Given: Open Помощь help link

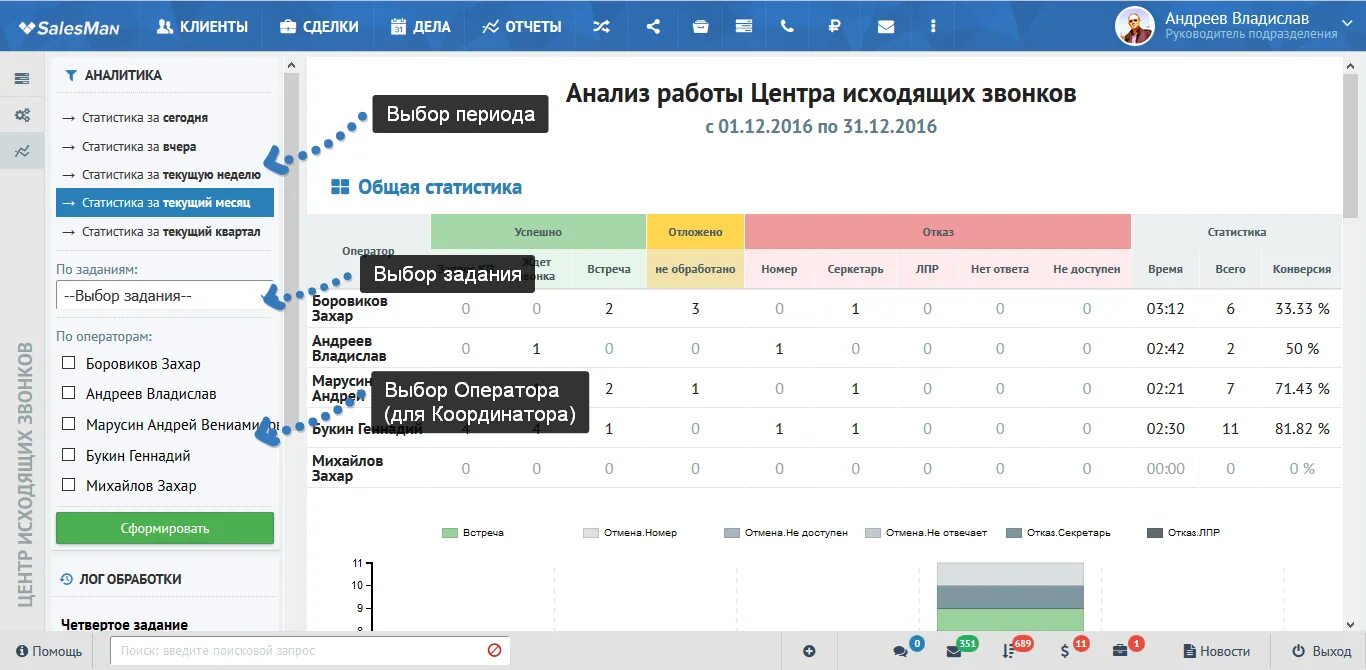Looking at the screenshot, I should click(x=48, y=651).
